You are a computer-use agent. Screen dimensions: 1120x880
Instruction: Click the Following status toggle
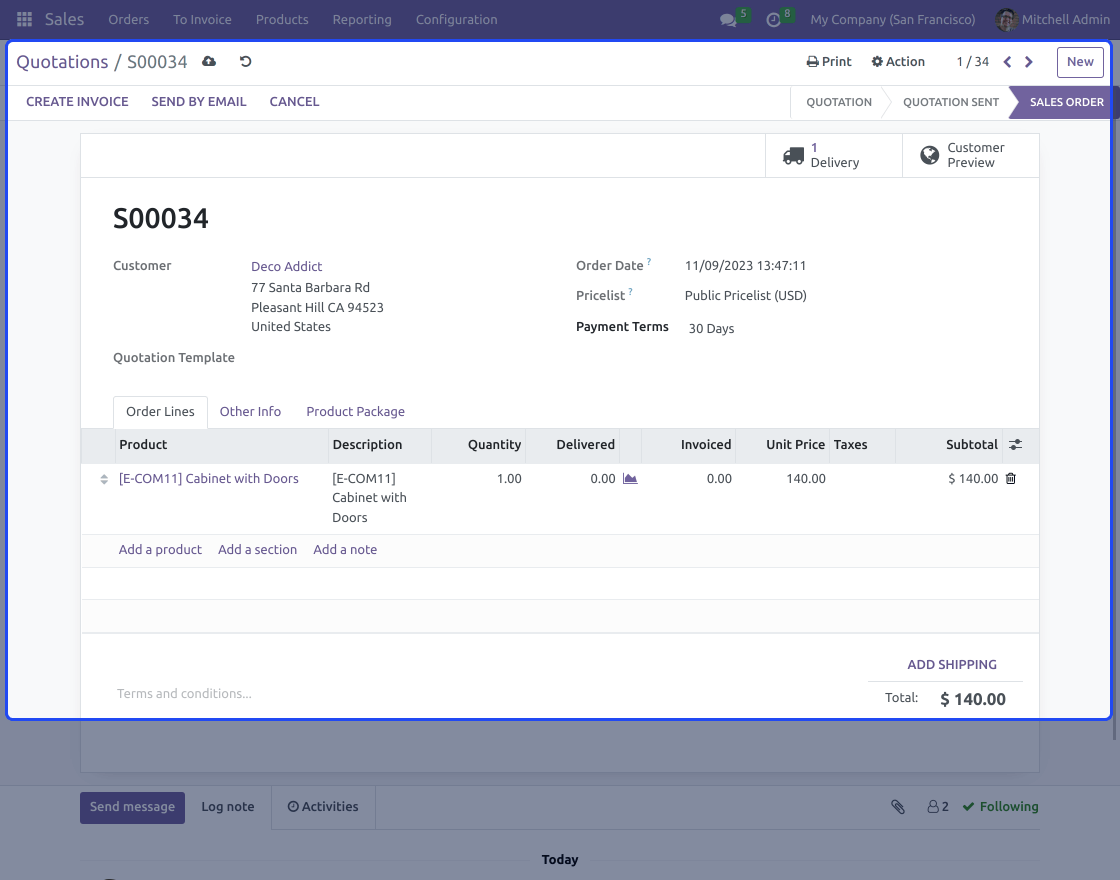[1000, 806]
